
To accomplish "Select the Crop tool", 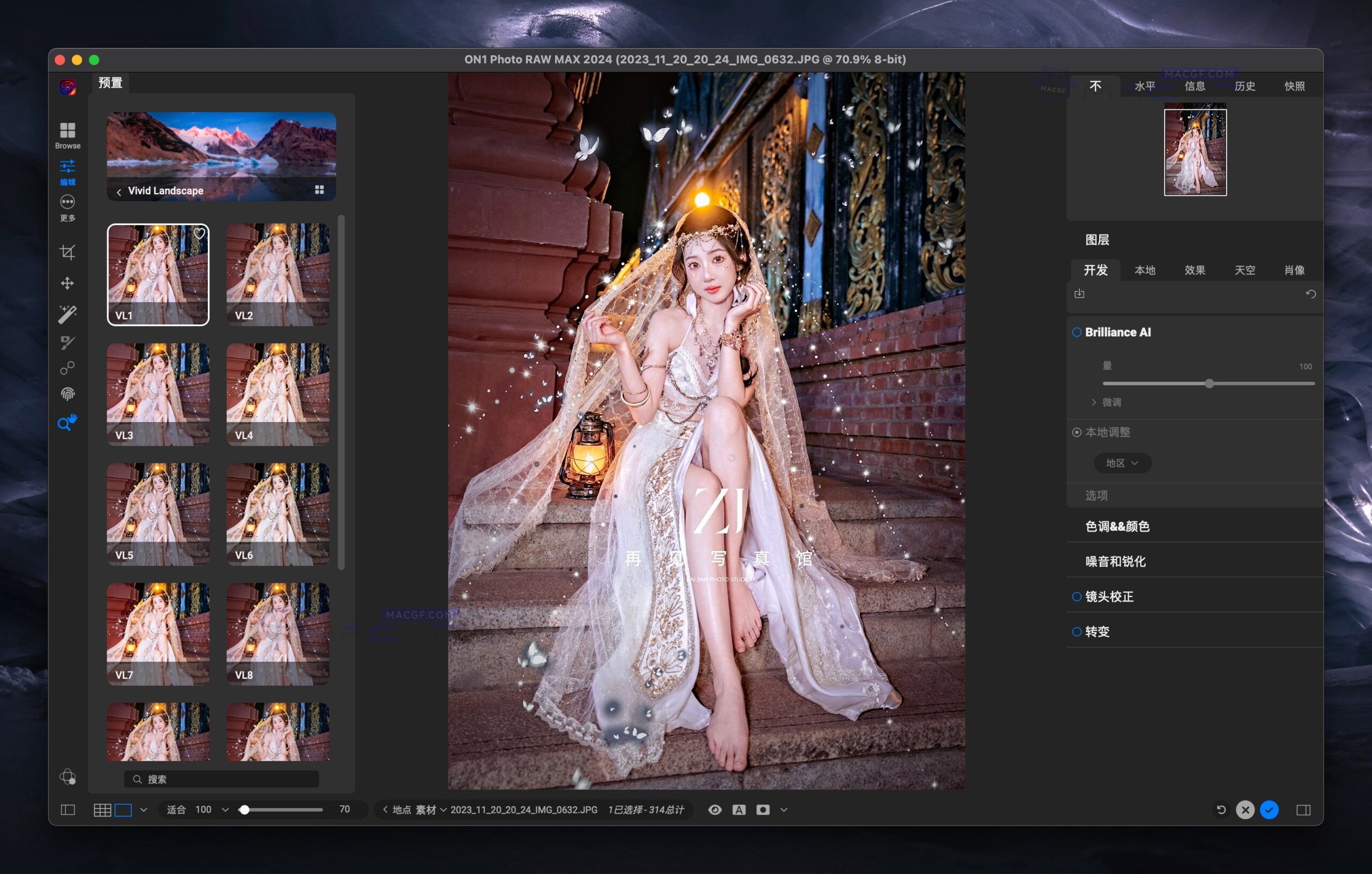I will point(68,253).
